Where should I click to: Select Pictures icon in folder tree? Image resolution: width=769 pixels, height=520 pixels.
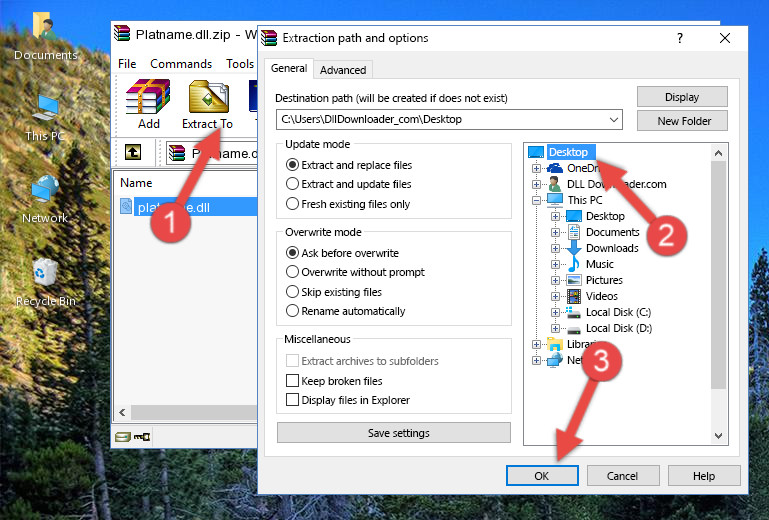point(574,280)
